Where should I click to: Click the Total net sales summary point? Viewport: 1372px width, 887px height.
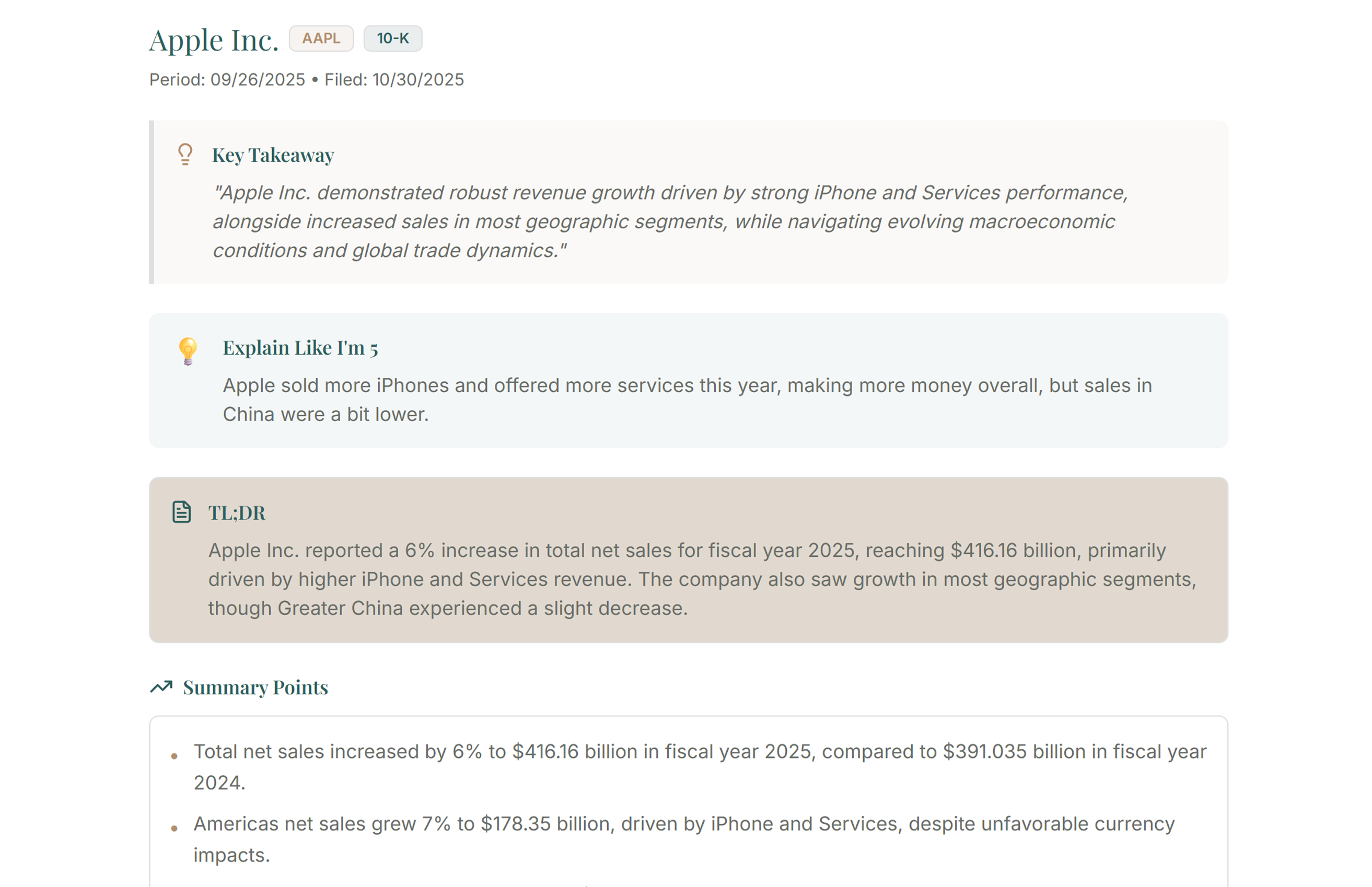tap(699, 767)
